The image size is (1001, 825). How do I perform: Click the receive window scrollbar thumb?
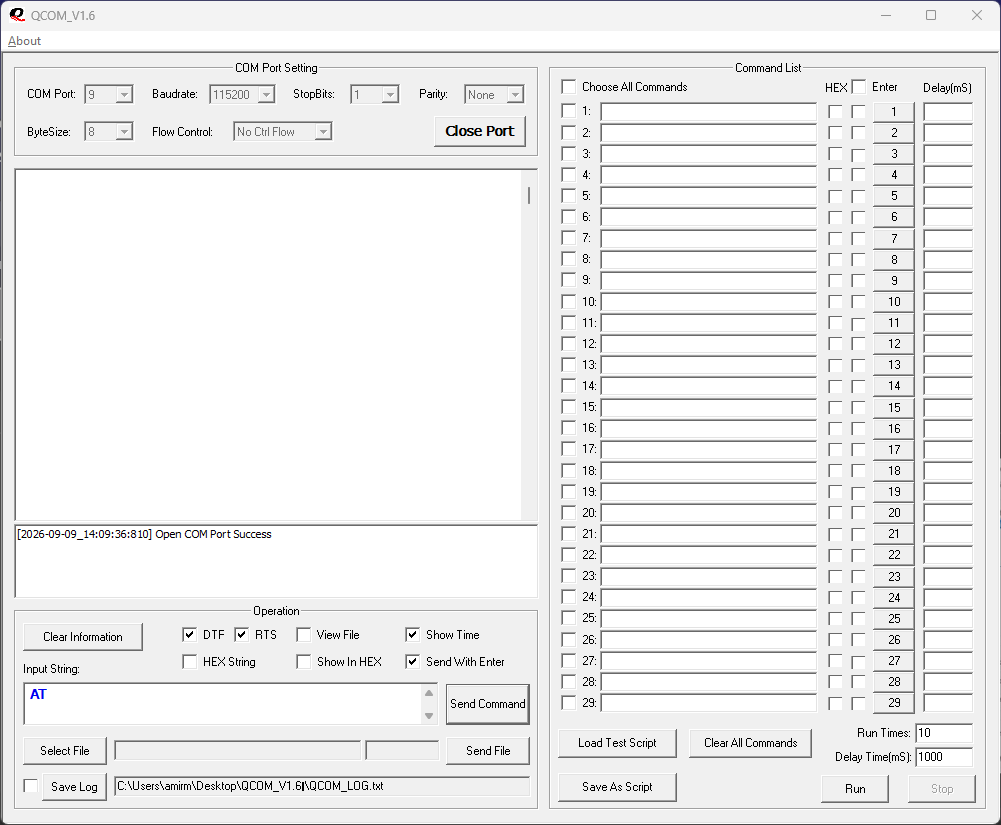coord(529,195)
